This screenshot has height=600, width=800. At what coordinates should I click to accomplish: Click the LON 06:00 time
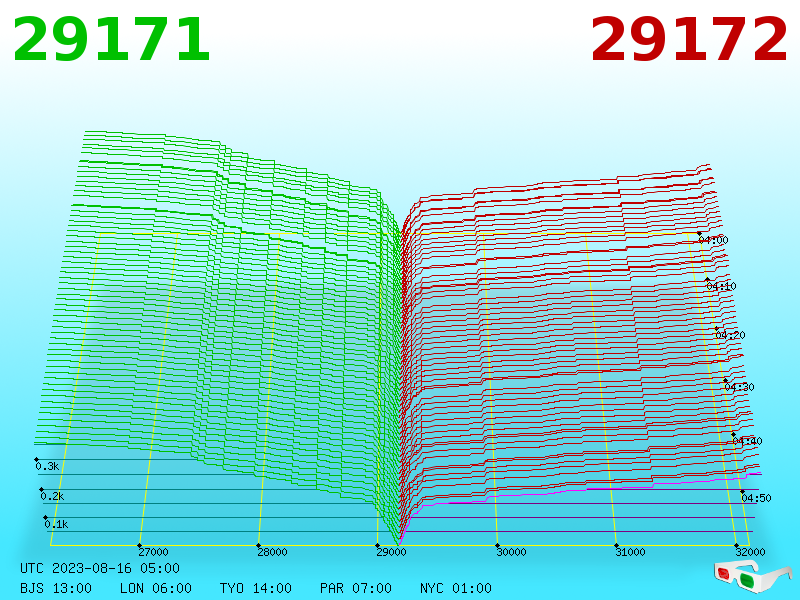pyautogui.click(x=156, y=588)
